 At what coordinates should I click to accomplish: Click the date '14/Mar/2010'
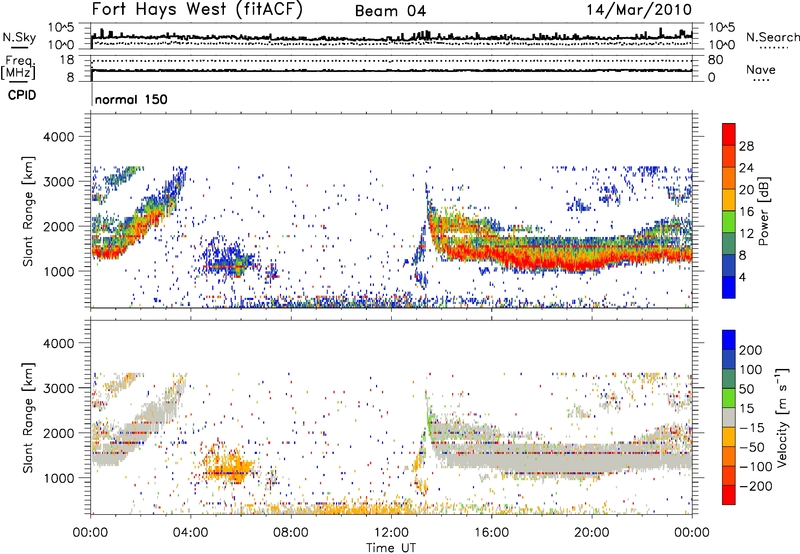[x=639, y=10]
